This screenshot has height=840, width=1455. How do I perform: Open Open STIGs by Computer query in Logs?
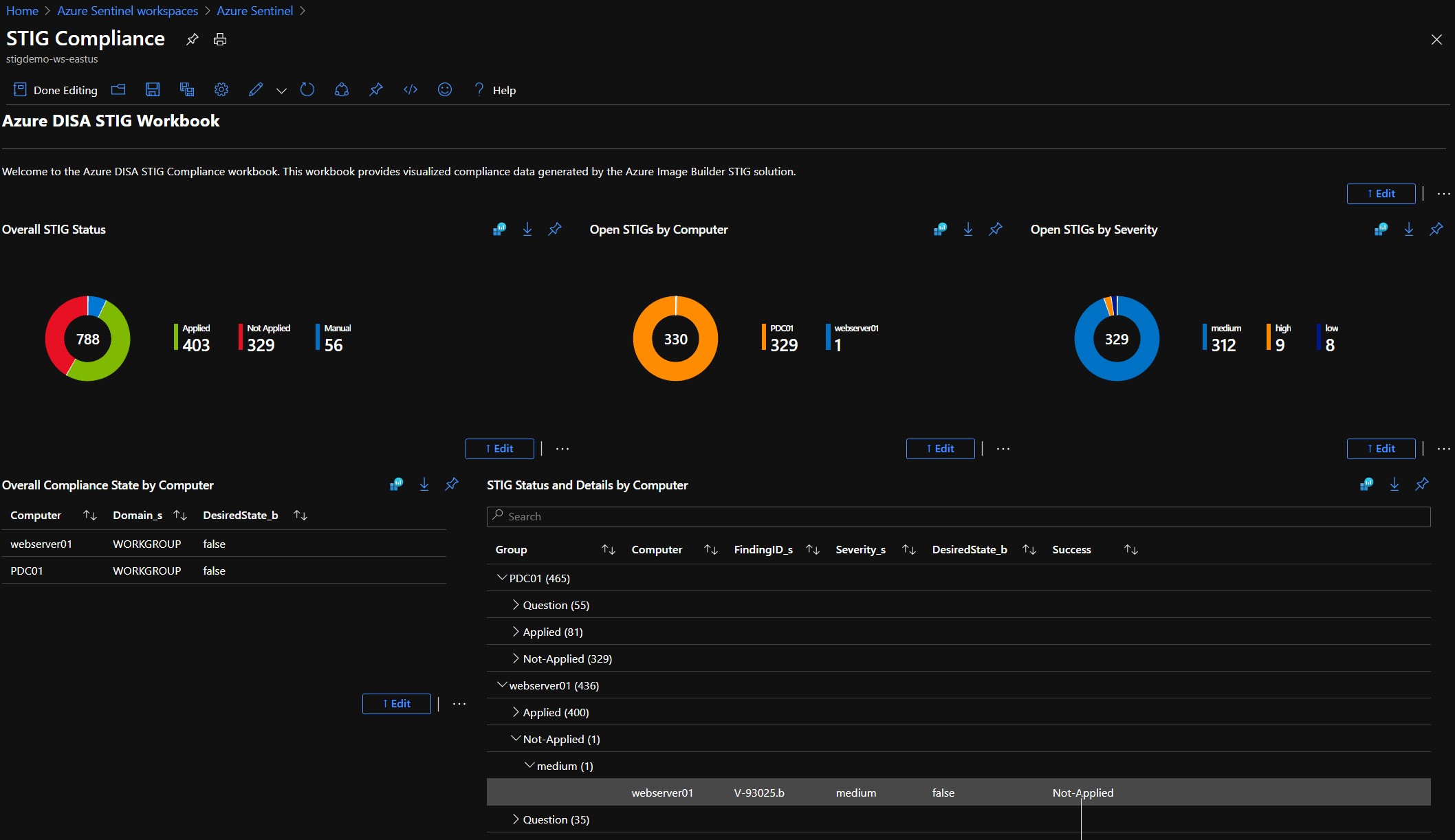point(940,229)
